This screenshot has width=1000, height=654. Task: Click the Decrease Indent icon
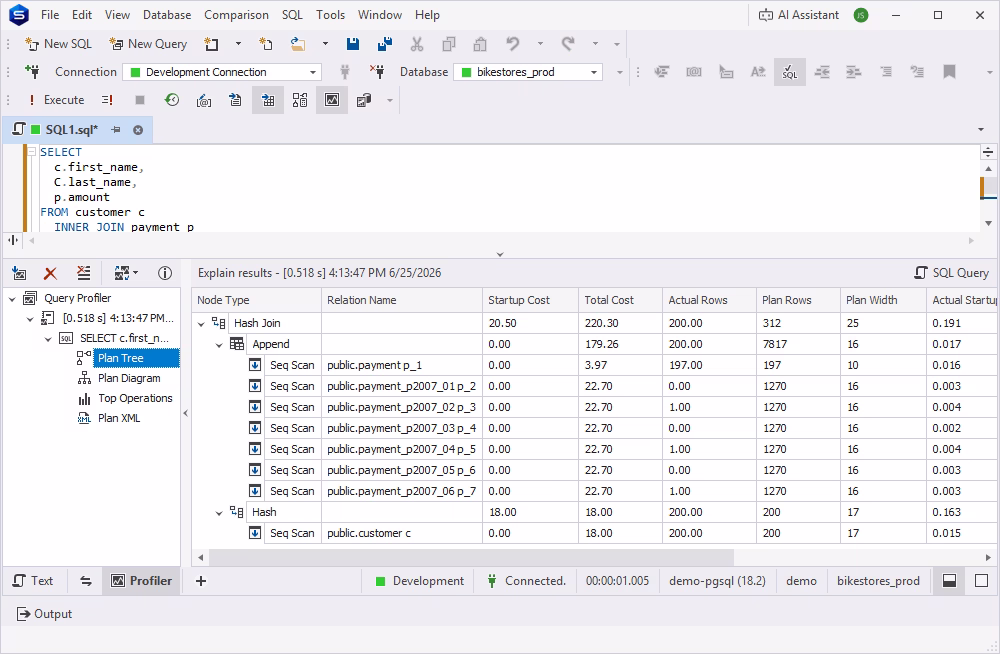point(822,71)
